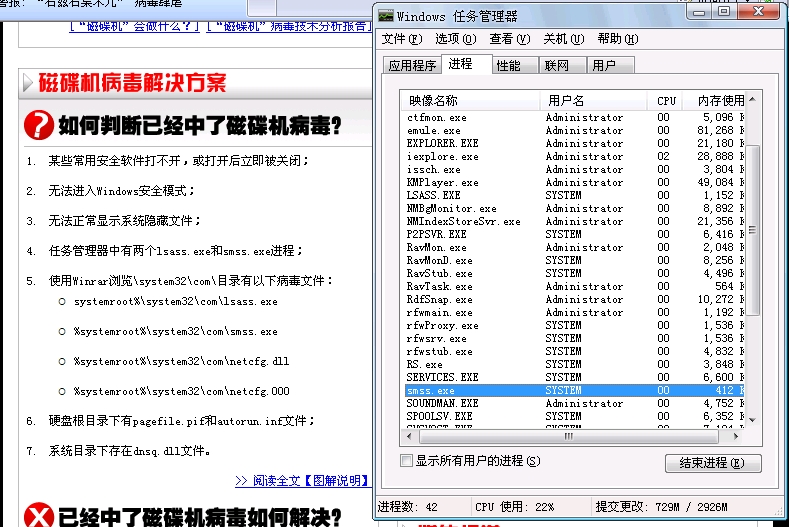This screenshot has height=527, width=789.
Task: Open the "磁碟机"会做什么? link
Action: pos(134,26)
